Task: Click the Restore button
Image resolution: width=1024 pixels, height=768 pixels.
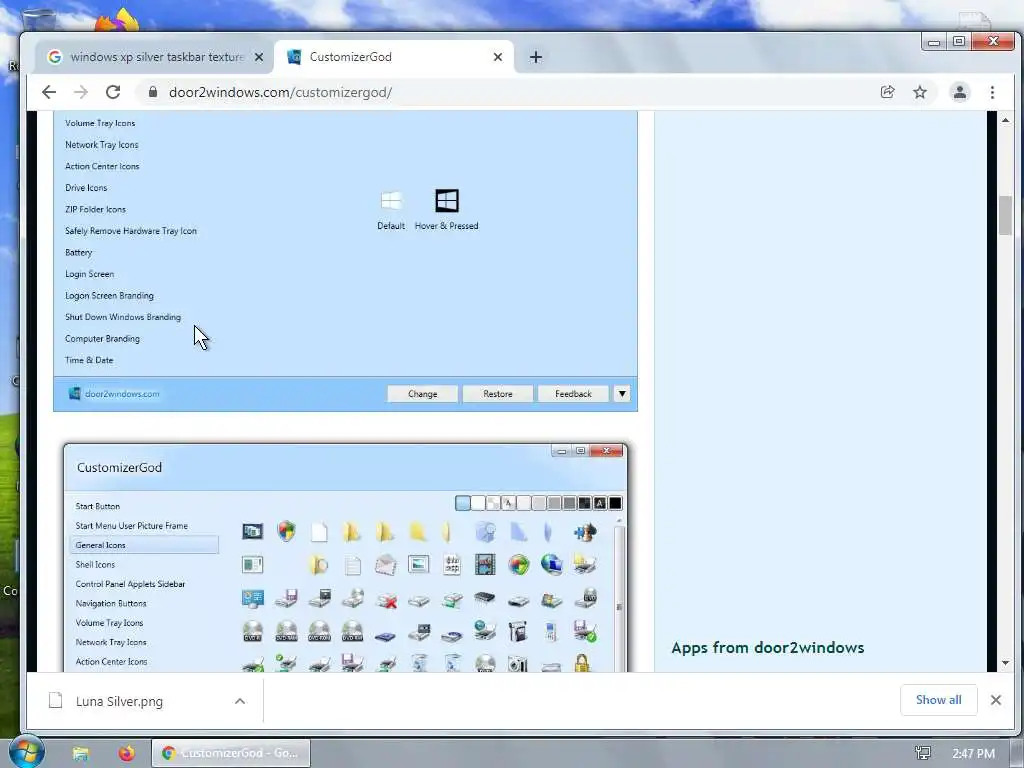Action: click(x=498, y=394)
